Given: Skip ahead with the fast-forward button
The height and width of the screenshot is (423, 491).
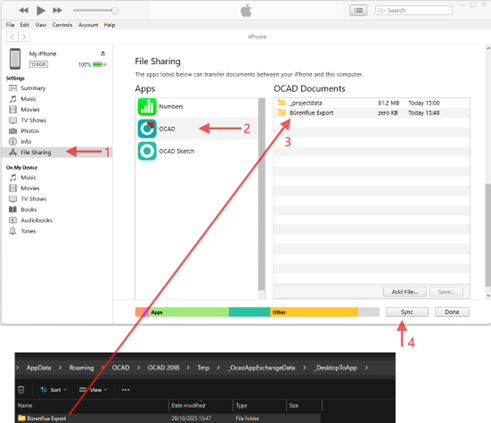Looking at the screenshot, I should (57, 10).
